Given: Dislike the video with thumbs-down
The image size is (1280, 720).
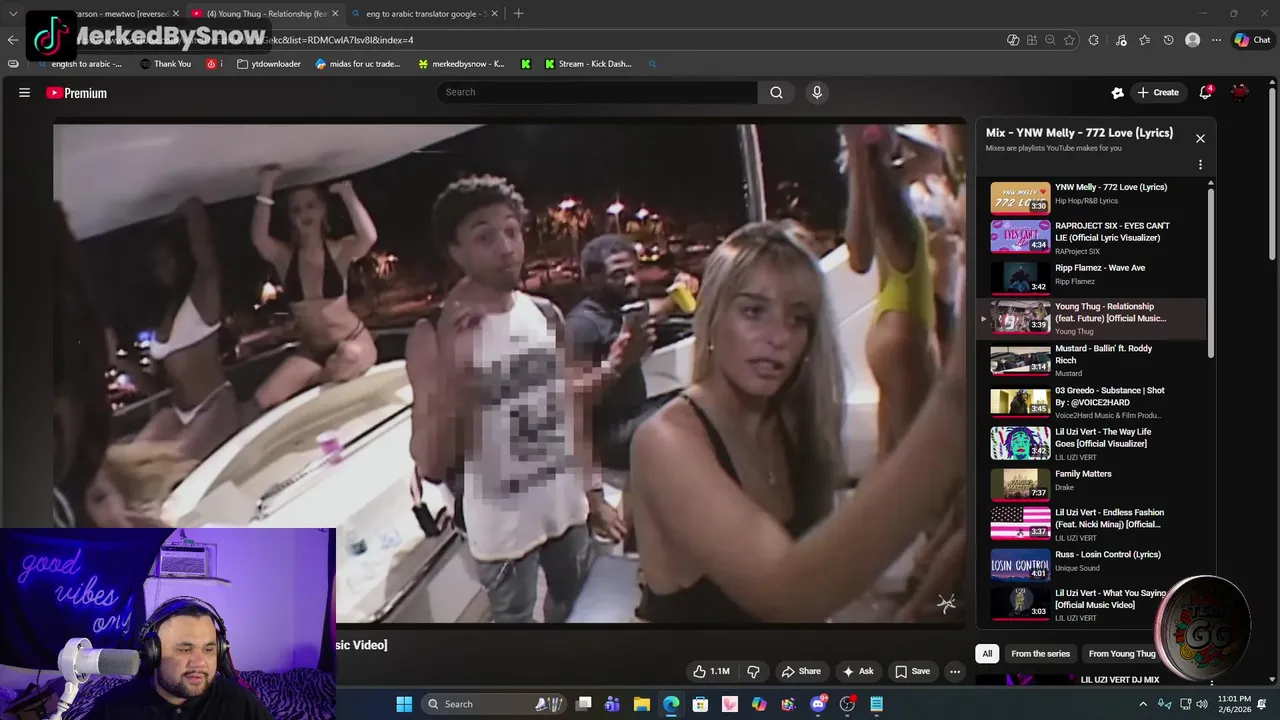Looking at the screenshot, I should click(753, 671).
